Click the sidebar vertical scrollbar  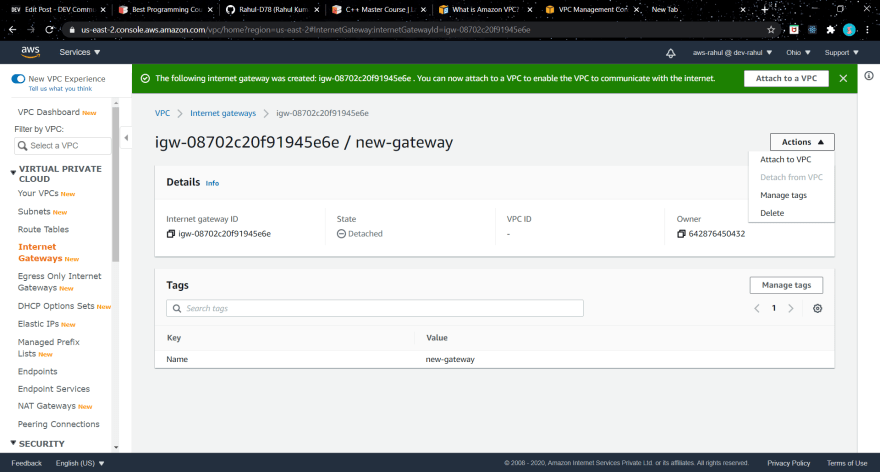pyautogui.click(x=116, y=184)
